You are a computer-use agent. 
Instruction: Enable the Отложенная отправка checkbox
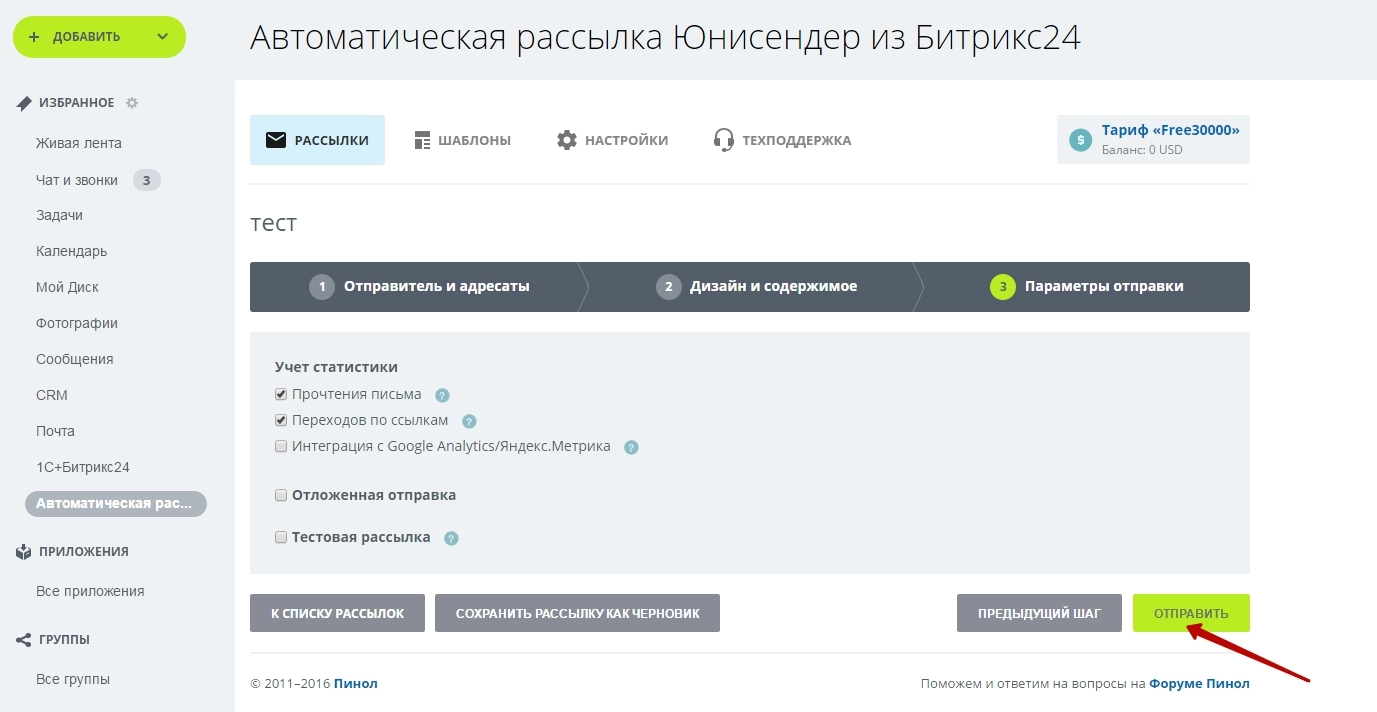click(x=281, y=495)
